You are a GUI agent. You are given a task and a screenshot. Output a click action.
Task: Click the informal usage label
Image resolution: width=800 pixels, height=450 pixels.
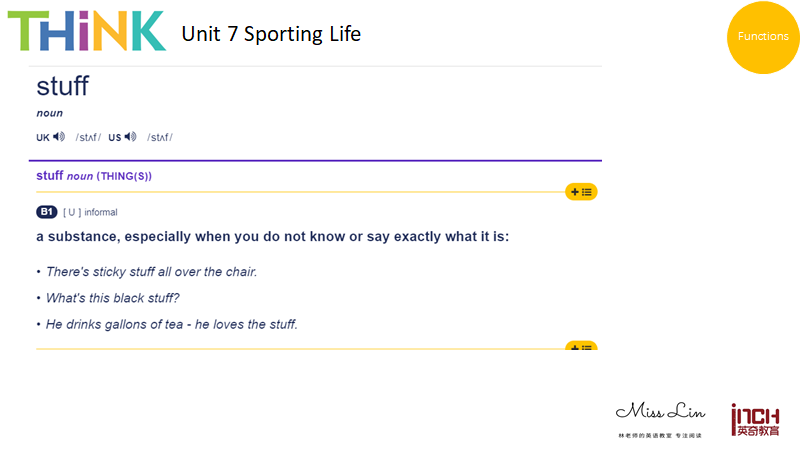(101, 212)
